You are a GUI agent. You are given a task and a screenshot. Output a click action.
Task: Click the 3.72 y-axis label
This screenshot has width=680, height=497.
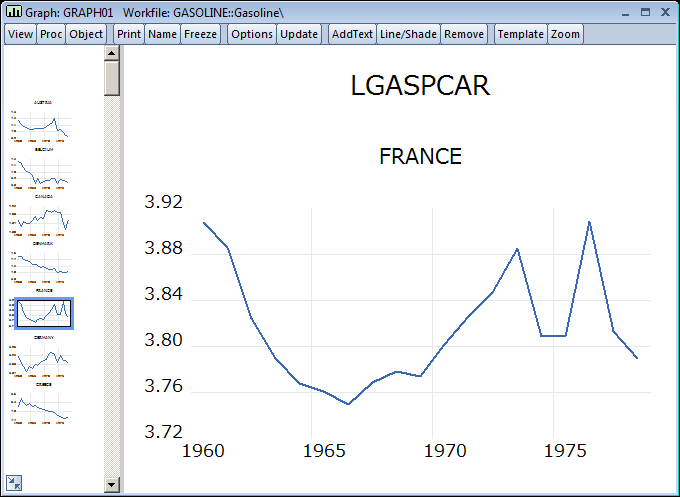[163, 432]
